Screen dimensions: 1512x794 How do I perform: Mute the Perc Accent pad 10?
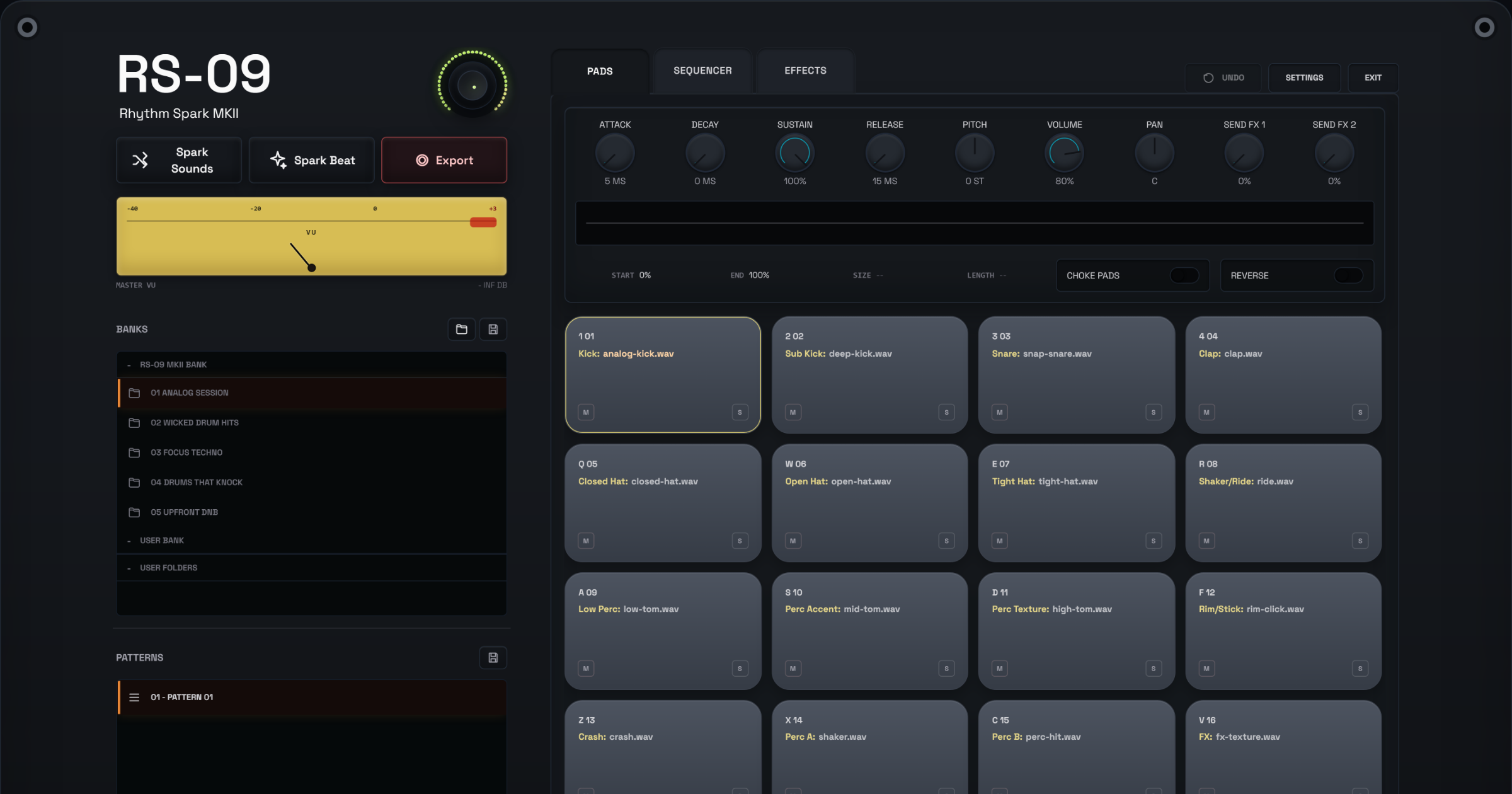pyautogui.click(x=793, y=669)
